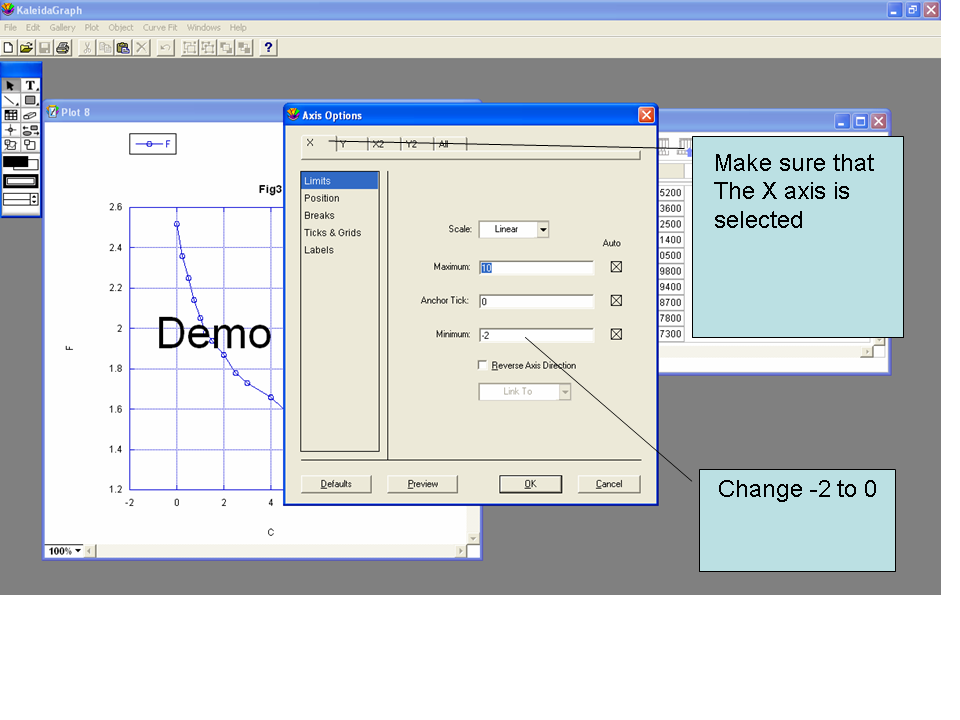Click the Bring to Front toolbar icon
This screenshot has height=720, width=960.
pos(227,48)
